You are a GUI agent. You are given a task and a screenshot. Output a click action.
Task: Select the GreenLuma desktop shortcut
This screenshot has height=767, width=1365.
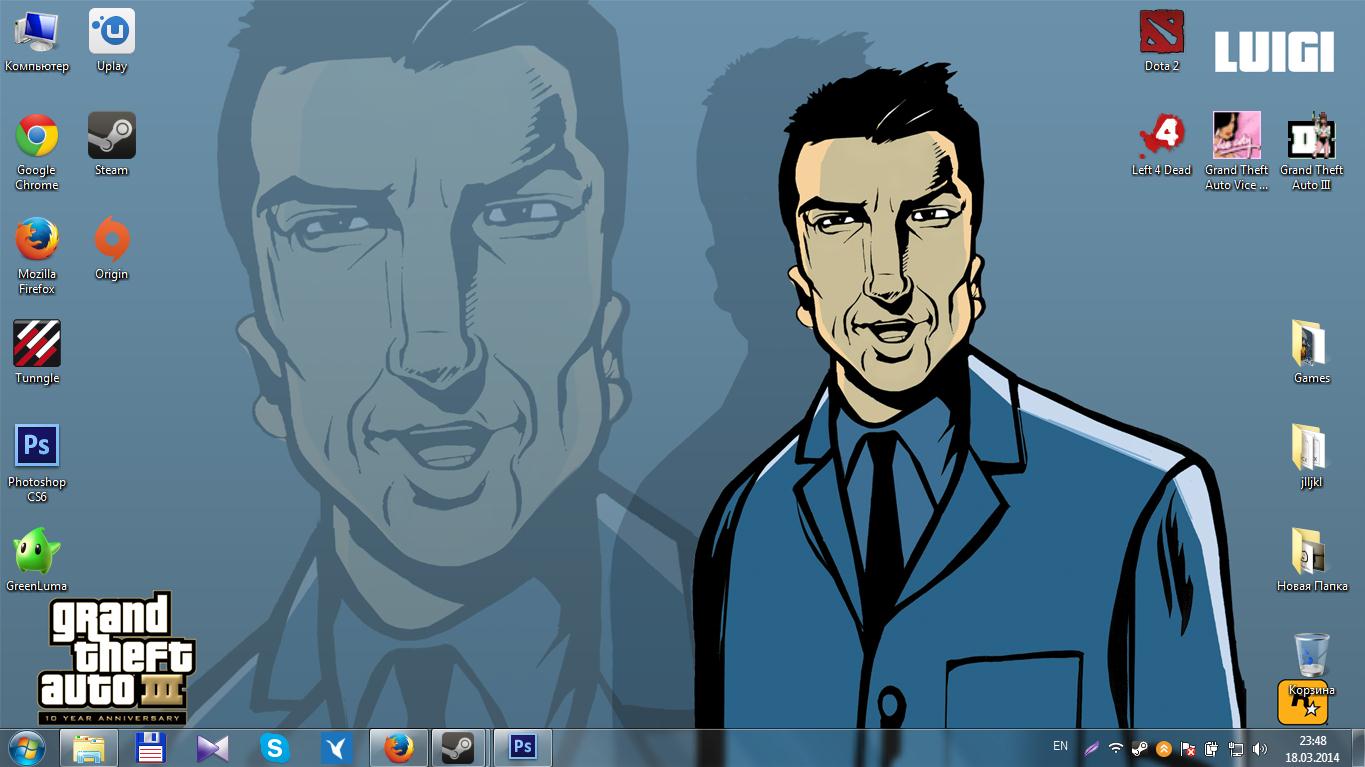click(x=37, y=561)
